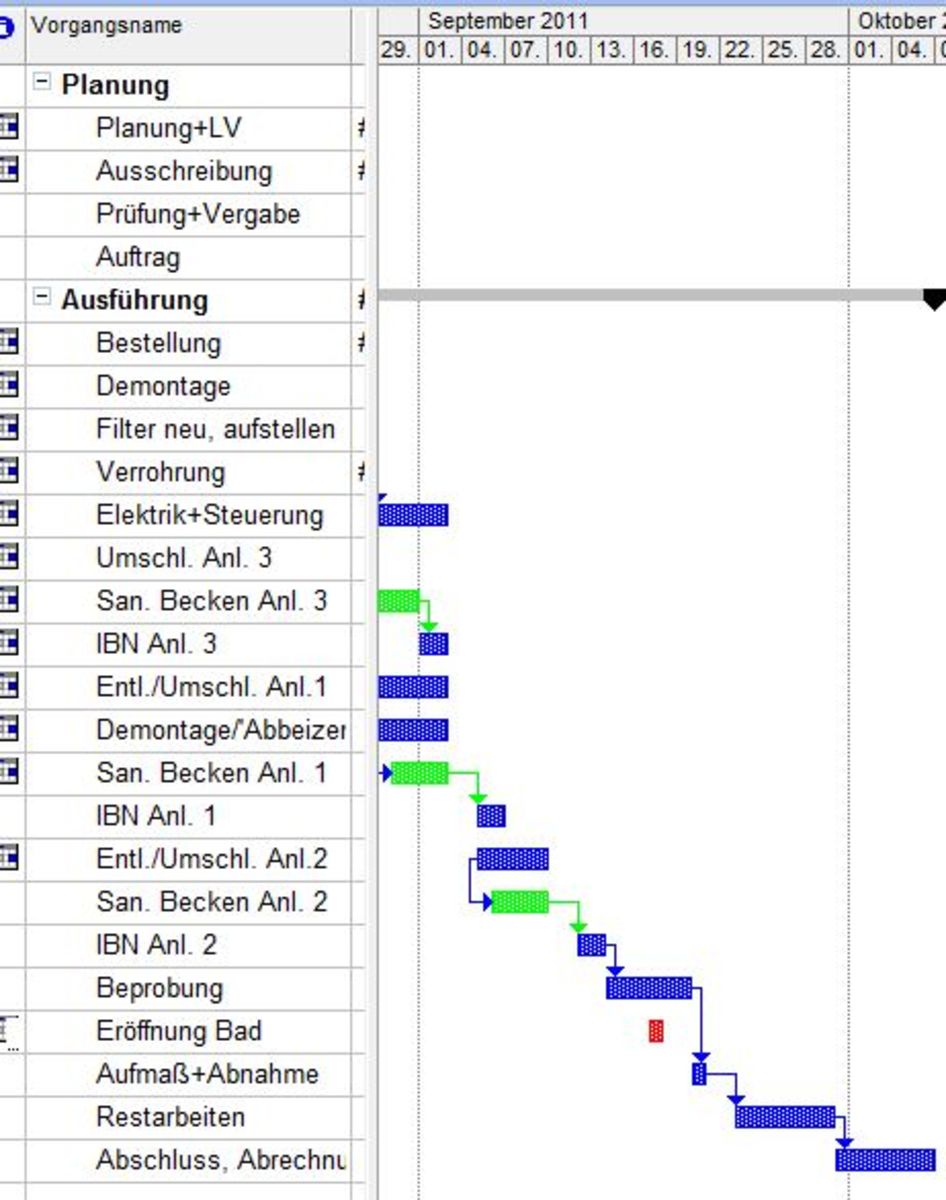
Task: Collapse the Planung summary task
Action: [x=41, y=83]
